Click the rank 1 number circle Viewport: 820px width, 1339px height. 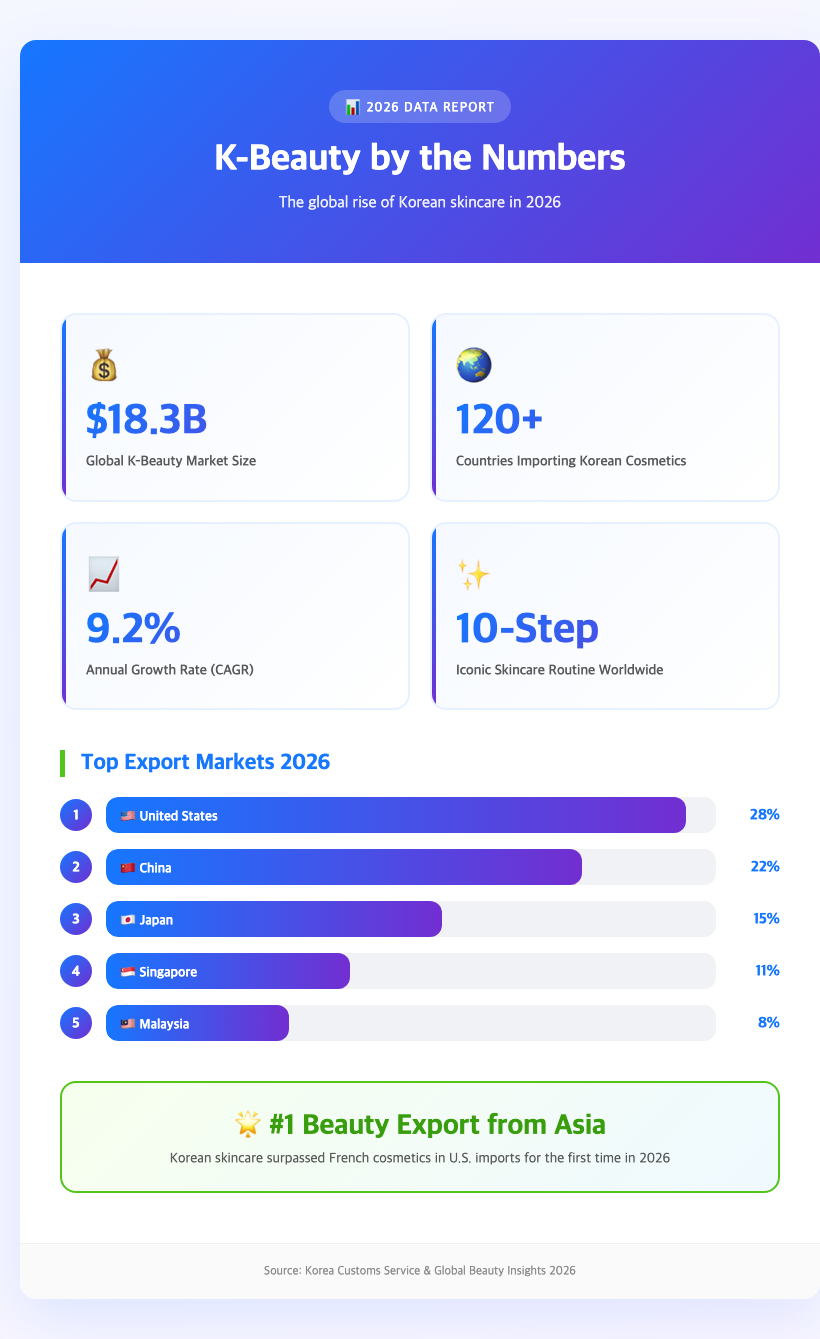76,815
